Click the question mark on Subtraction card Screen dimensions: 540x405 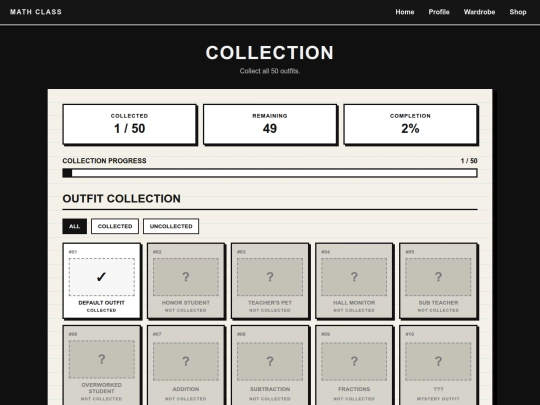click(x=270, y=361)
